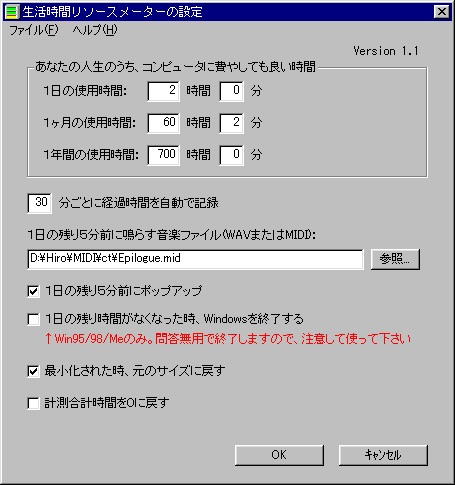Click the 参照... browse button
Viewport: 455px width, 485px height.
(395, 259)
